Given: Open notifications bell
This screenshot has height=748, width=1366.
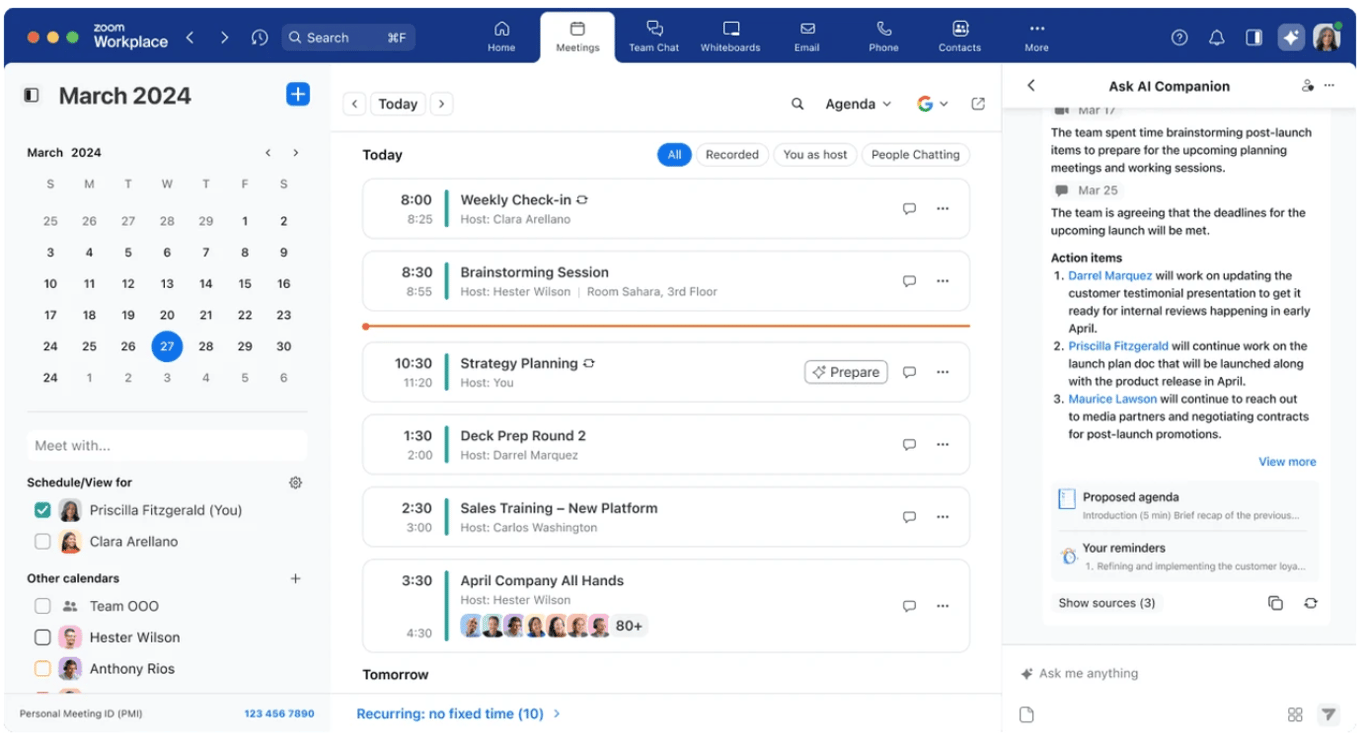Looking at the screenshot, I should tap(1217, 38).
